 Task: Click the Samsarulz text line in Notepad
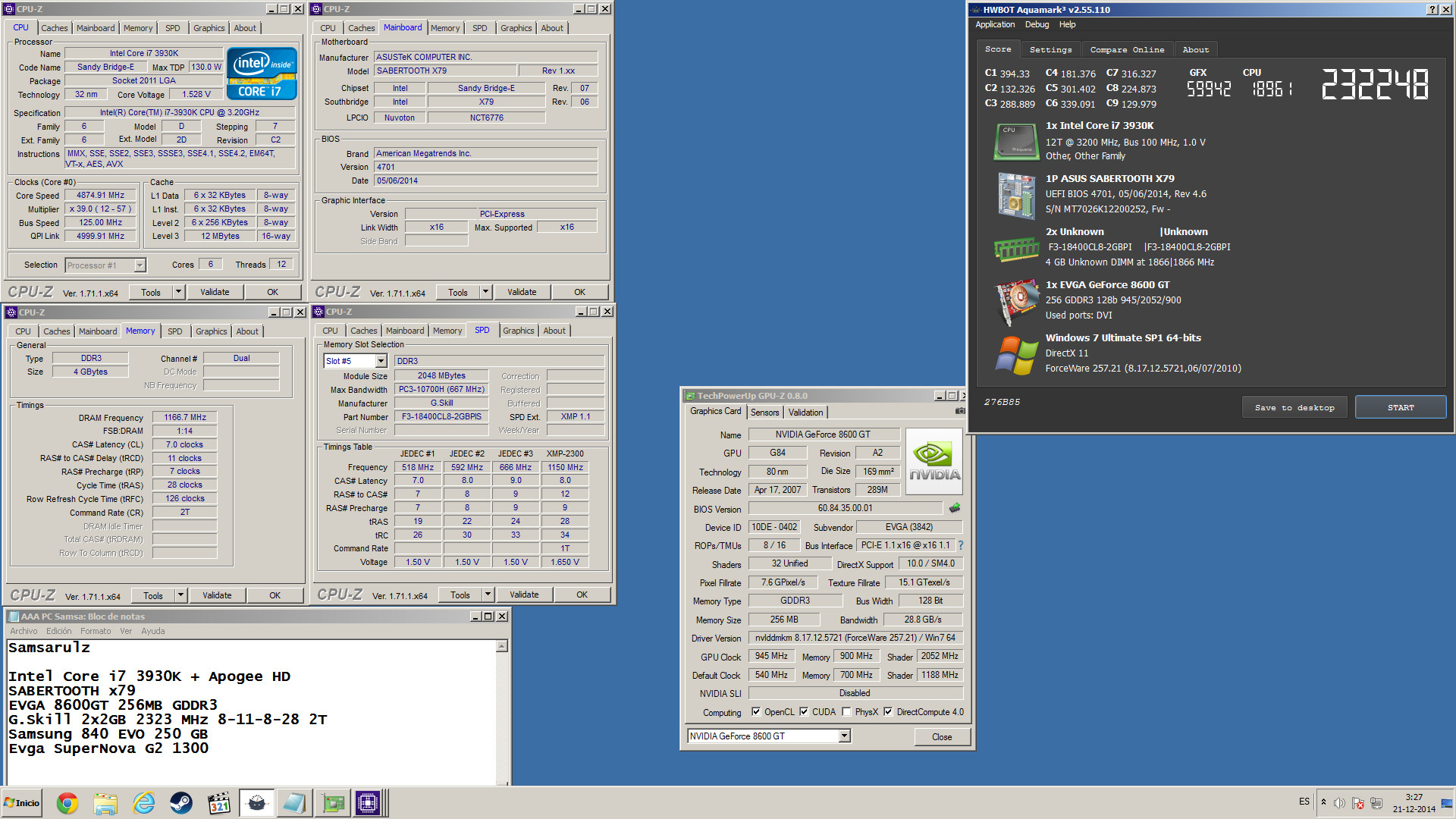click(x=49, y=648)
